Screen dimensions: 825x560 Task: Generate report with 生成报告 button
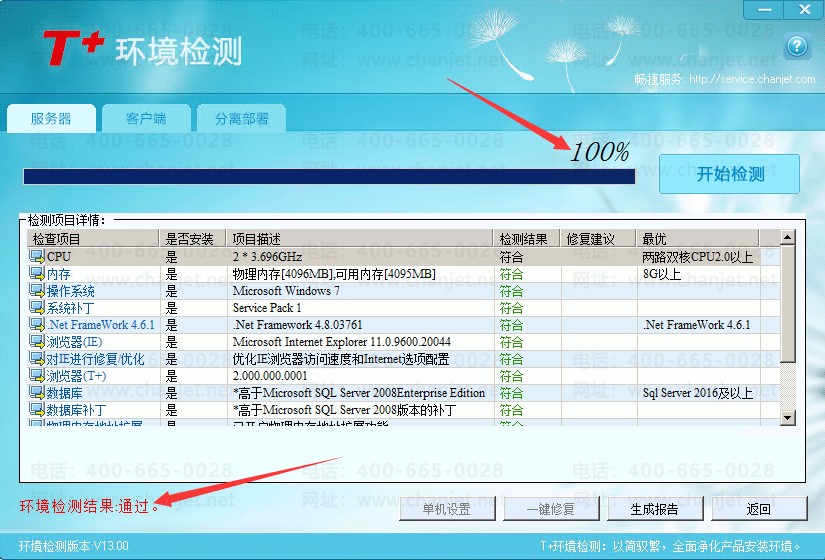point(655,509)
